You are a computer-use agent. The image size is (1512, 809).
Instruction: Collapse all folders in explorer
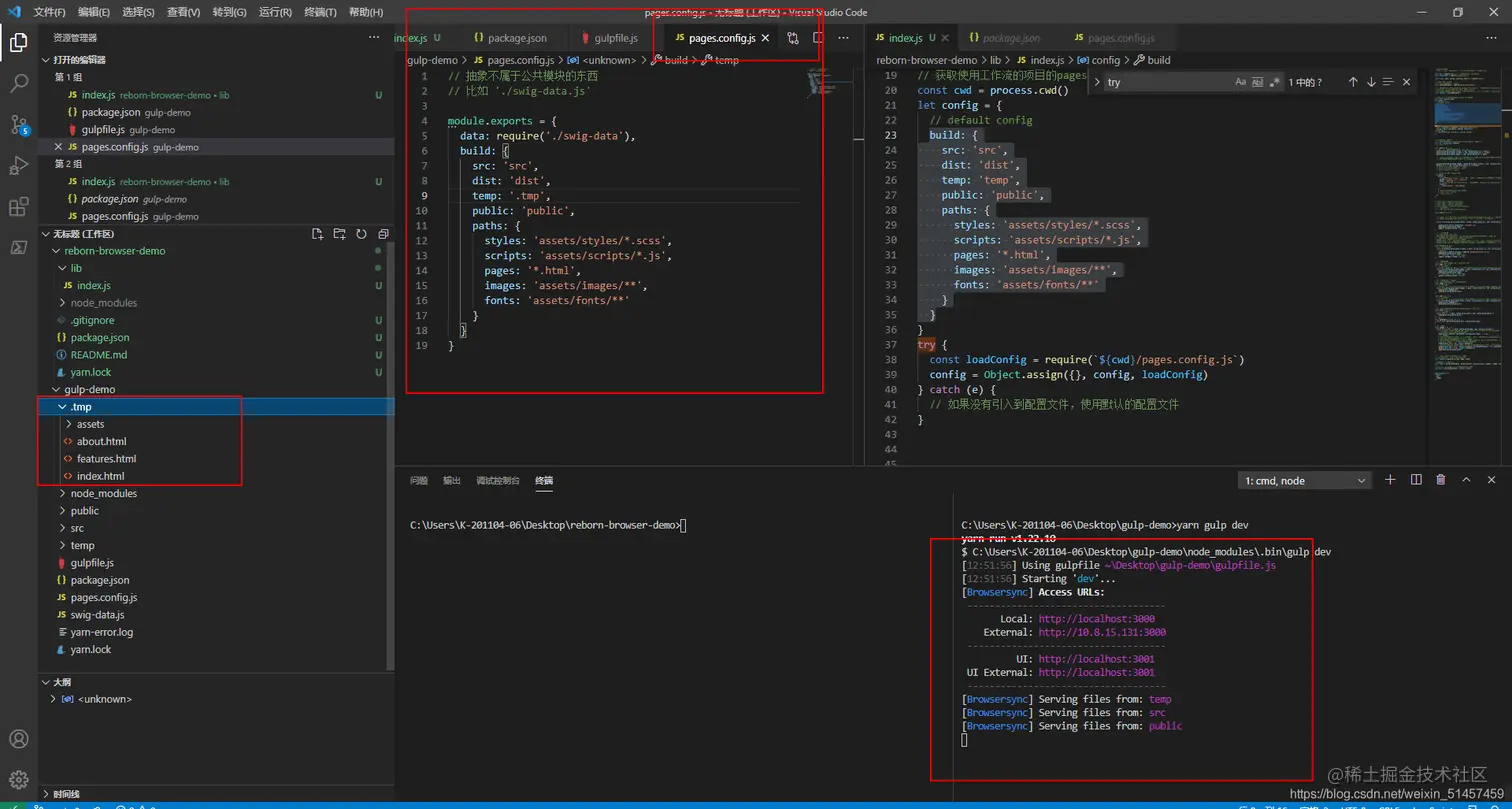(x=381, y=234)
